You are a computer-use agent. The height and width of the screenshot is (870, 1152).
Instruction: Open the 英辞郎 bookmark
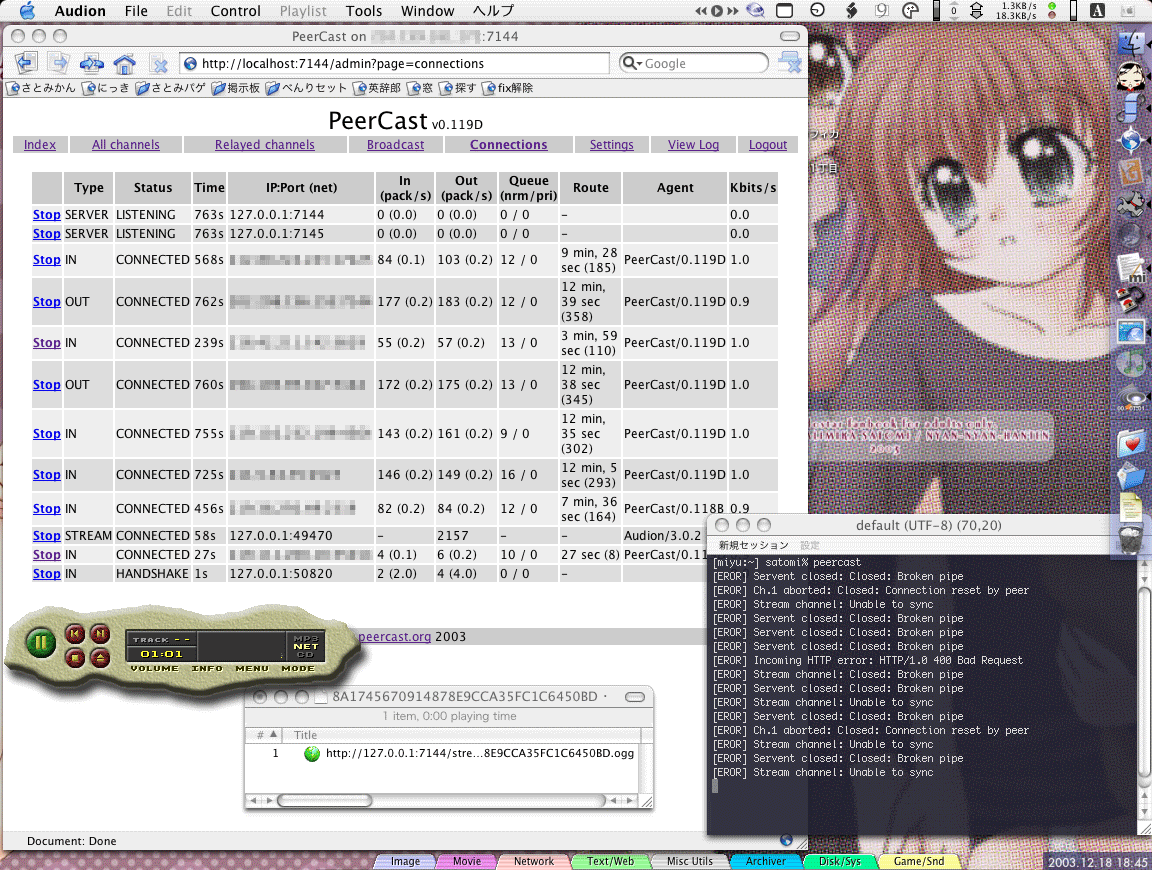click(377, 88)
